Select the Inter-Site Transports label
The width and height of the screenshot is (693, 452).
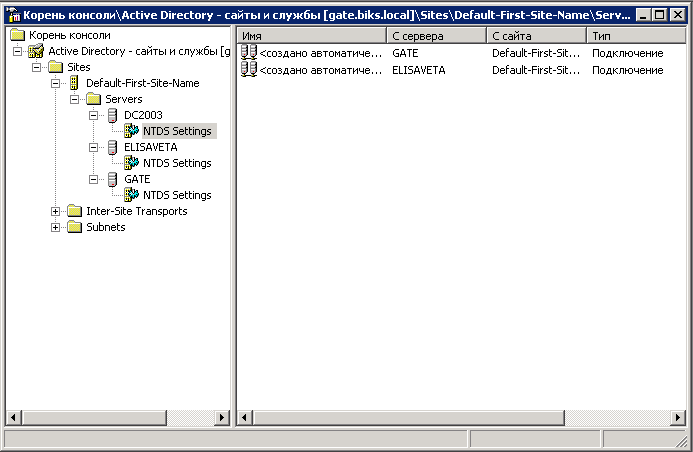pos(137,211)
